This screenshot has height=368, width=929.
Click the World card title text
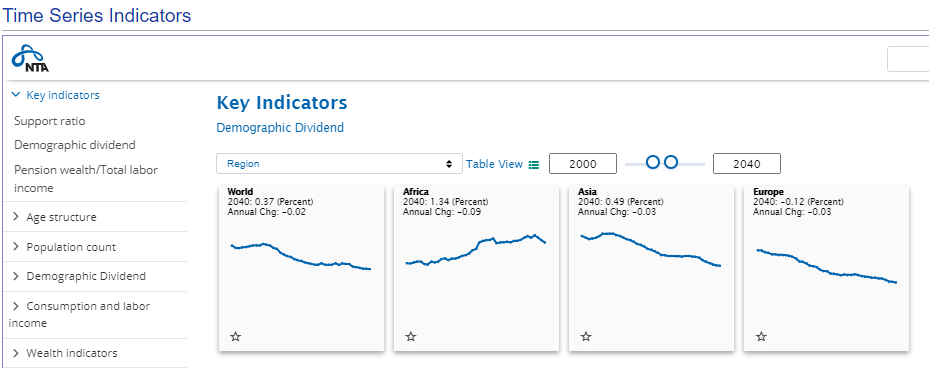(240, 191)
